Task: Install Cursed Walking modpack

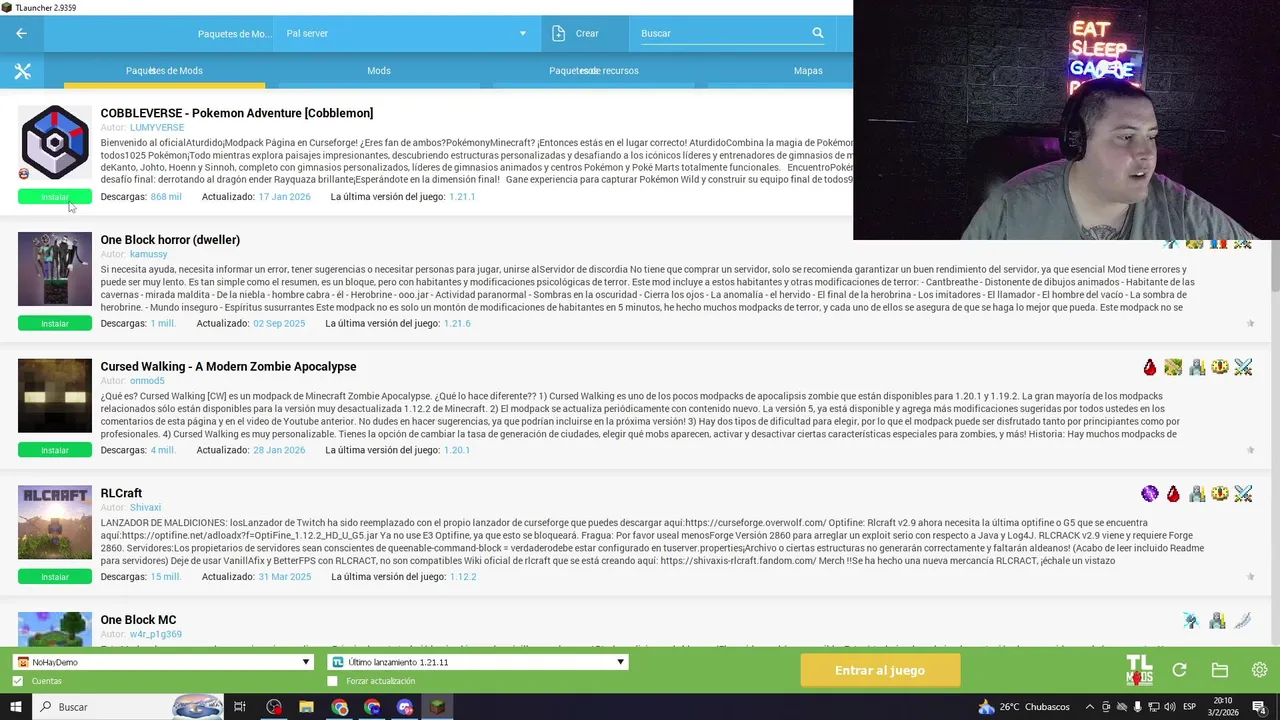Action: (55, 450)
